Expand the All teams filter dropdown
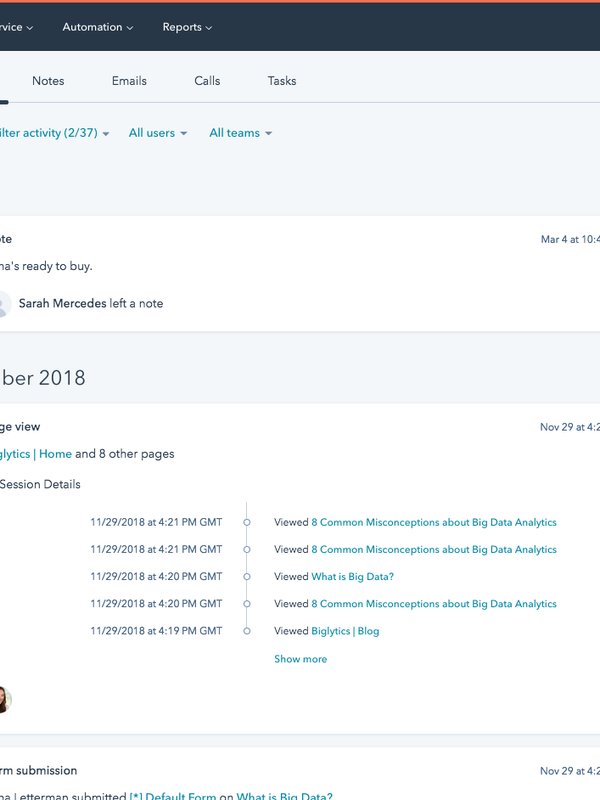Screen dimensions: 600x800 pos(240,133)
